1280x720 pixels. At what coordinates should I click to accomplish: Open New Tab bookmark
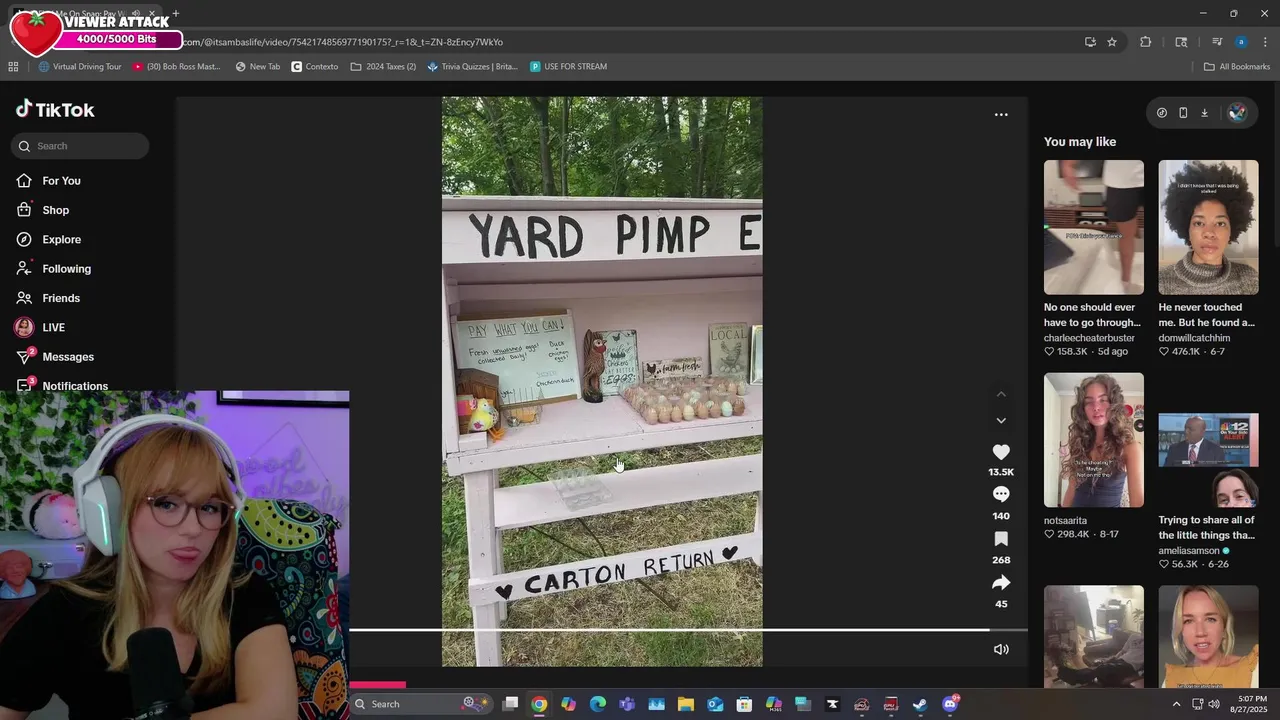click(258, 67)
